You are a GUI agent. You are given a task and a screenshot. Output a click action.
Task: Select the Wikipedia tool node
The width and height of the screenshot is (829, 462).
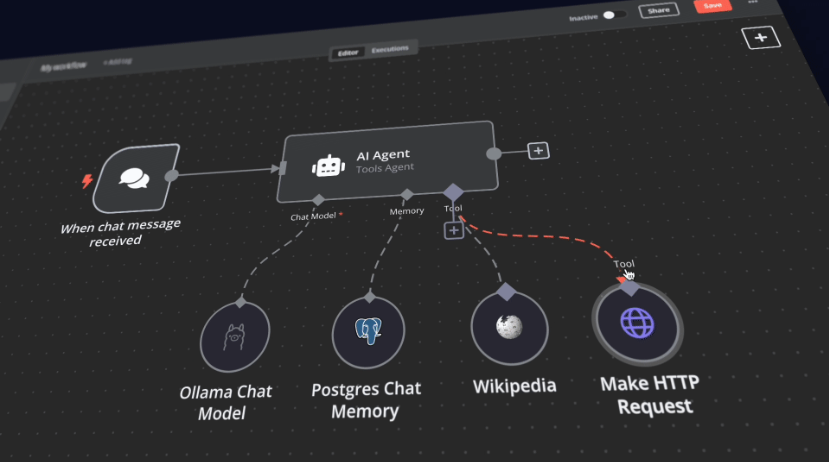[508, 328]
